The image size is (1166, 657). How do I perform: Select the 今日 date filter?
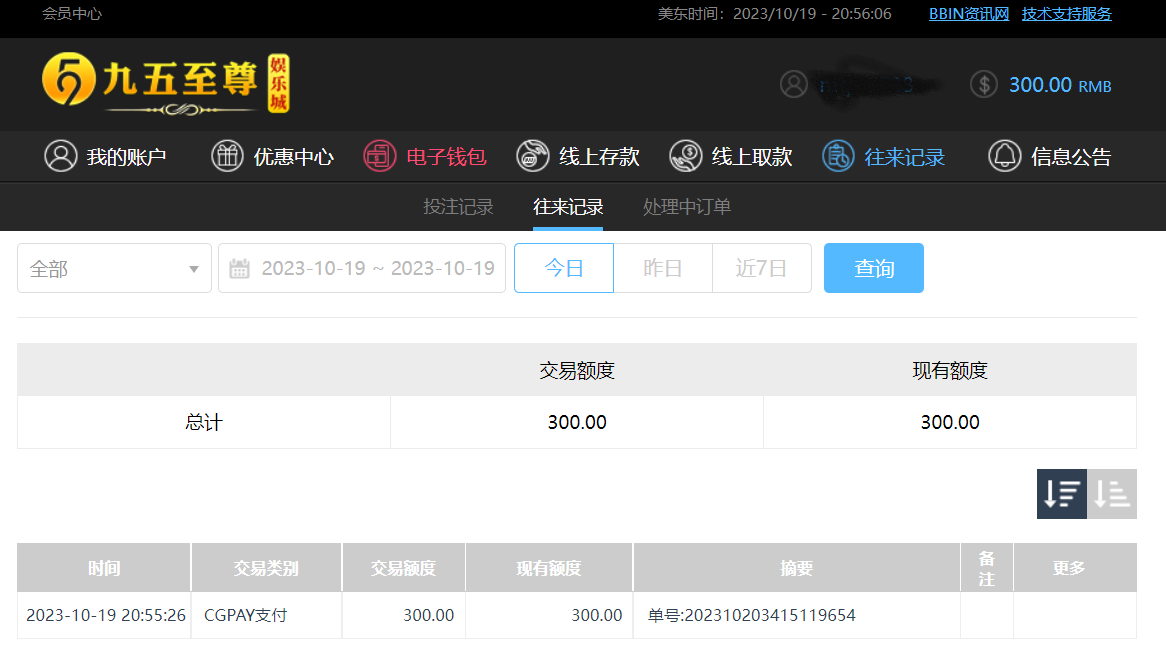click(x=564, y=268)
